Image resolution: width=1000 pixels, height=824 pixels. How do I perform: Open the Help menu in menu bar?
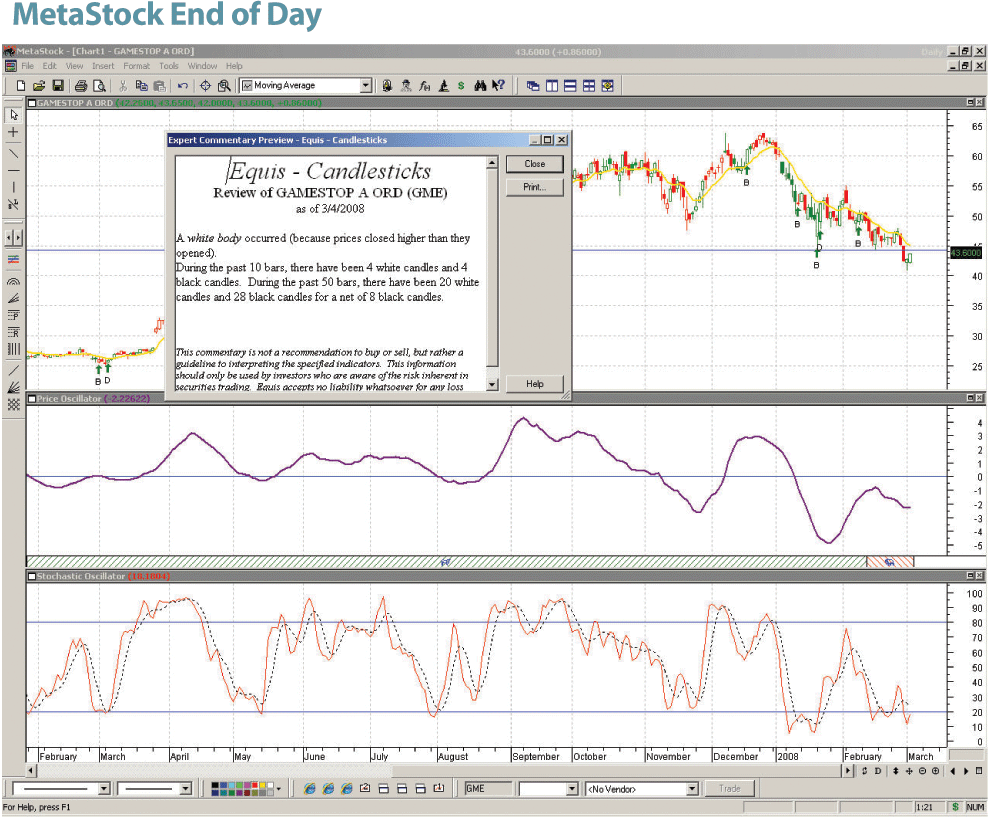click(x=234, y=66)
